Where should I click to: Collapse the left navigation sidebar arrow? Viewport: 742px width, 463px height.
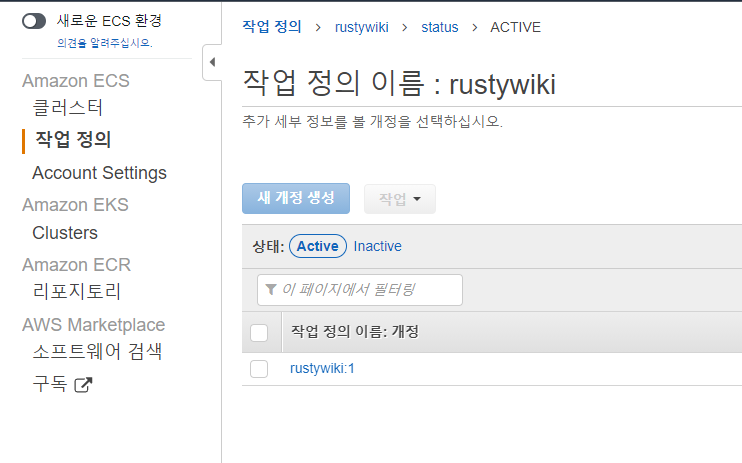[x=211, y=62]
